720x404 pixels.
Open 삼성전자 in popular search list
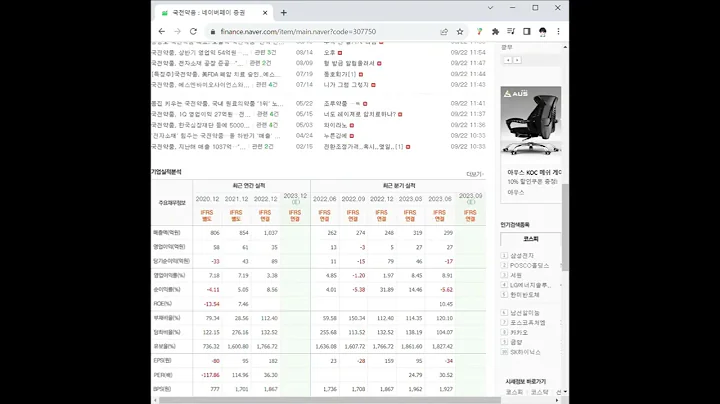pyautogui.click(x=522, y=256)
